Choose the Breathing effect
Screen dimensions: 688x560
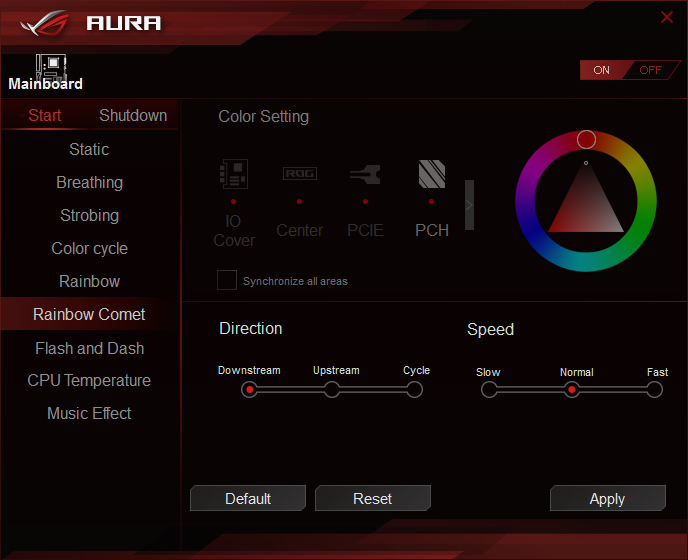pyautogui.click(x=89, y=182)
